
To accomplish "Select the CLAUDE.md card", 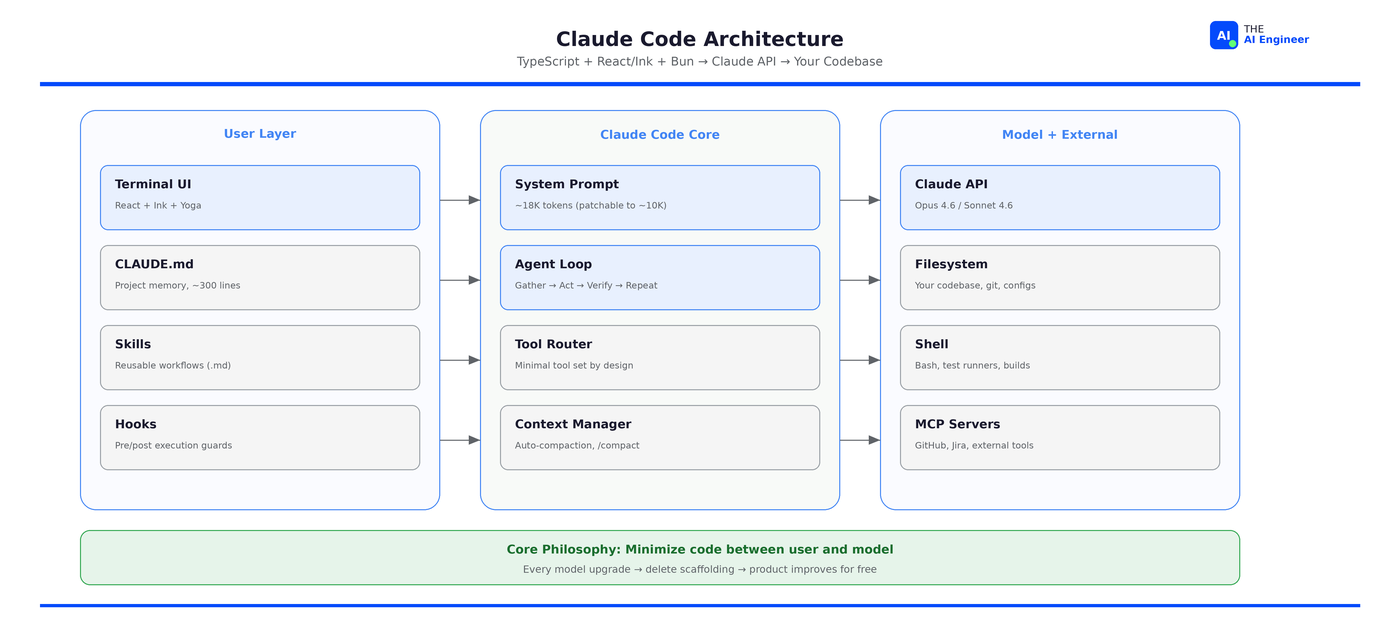I will pyautogui.click(x=260, y=278).
